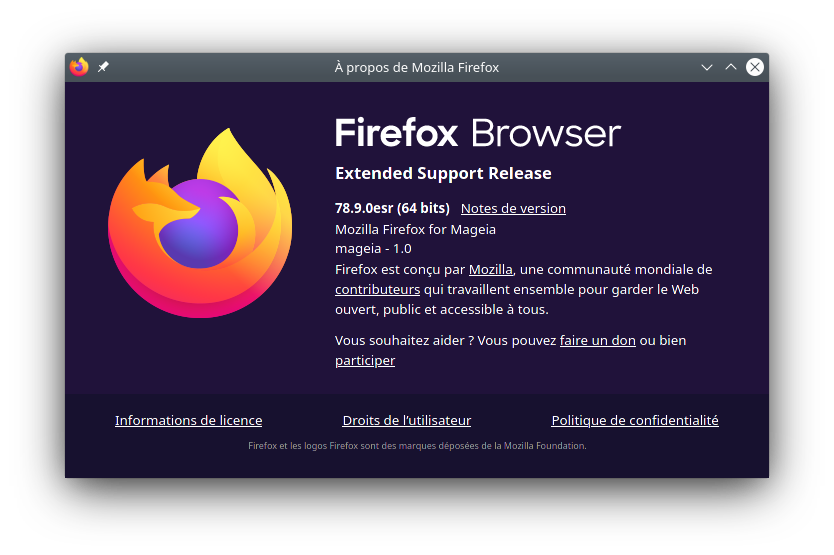Open Droits de l'utilisateur link

[407, 420]
